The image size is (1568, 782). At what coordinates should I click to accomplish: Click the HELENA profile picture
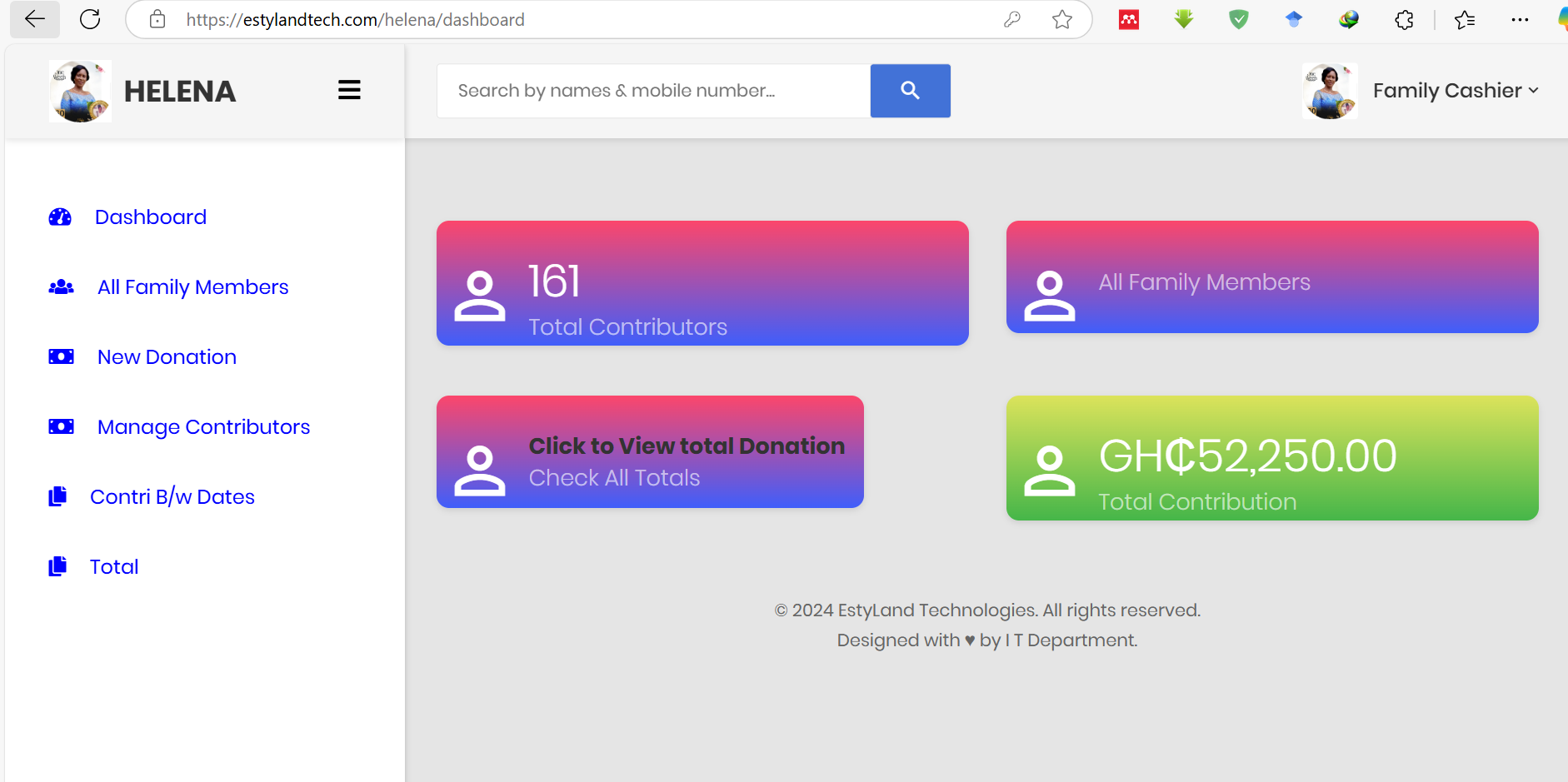(x=80, y=90)
